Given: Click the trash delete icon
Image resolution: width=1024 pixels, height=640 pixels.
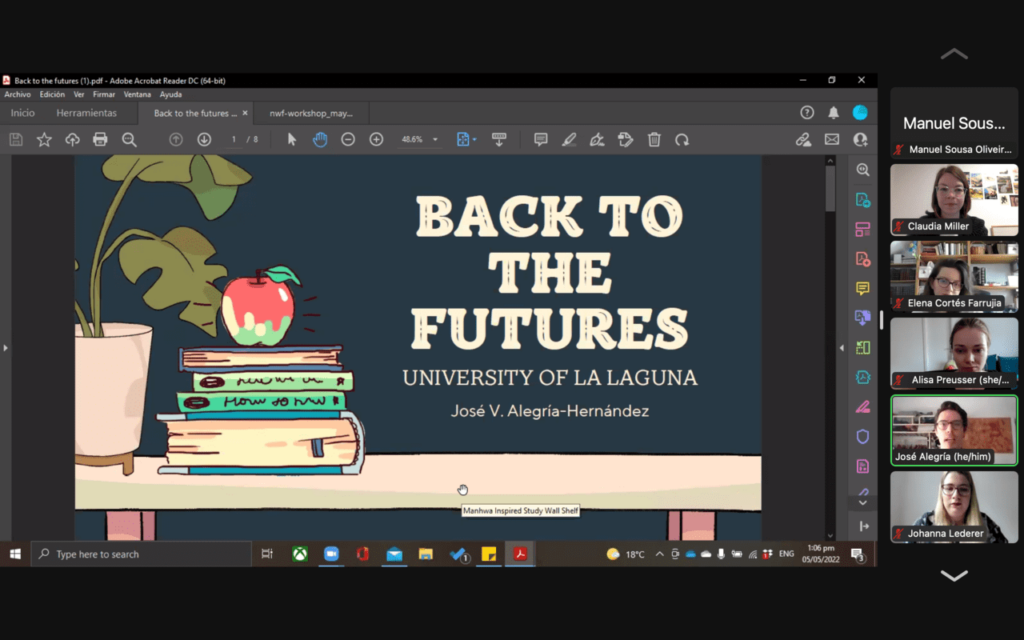Looking at the screenshot, I should pyautogui.click(x=654, y=140).
